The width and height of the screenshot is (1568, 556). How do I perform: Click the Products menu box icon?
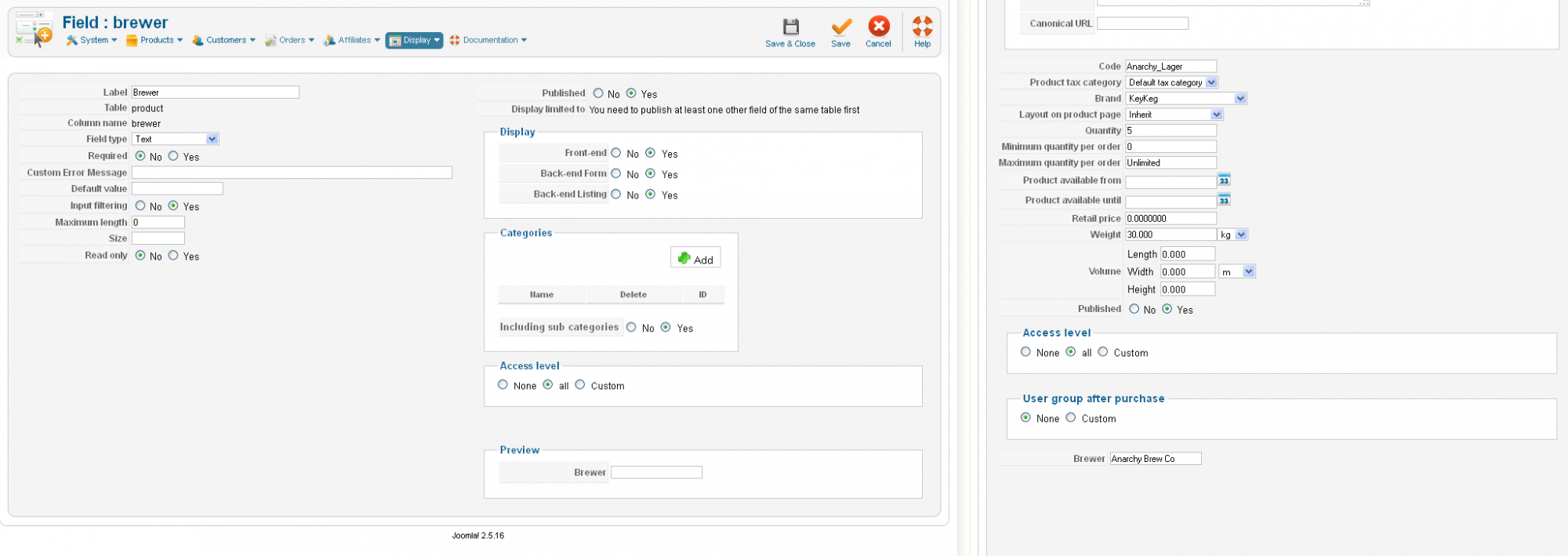[132, 40]
